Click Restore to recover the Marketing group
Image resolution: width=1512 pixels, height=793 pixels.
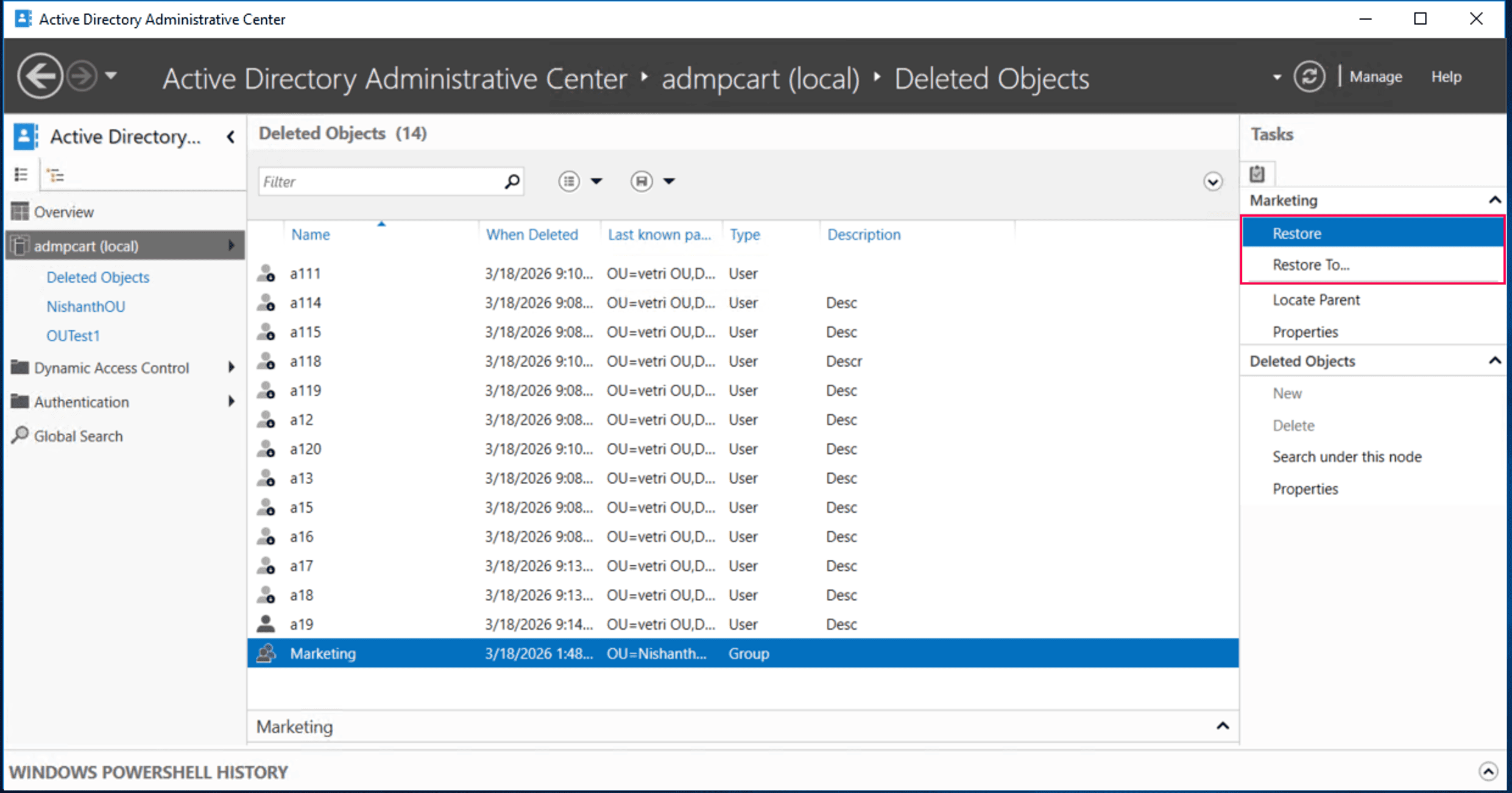point(1296,232)
